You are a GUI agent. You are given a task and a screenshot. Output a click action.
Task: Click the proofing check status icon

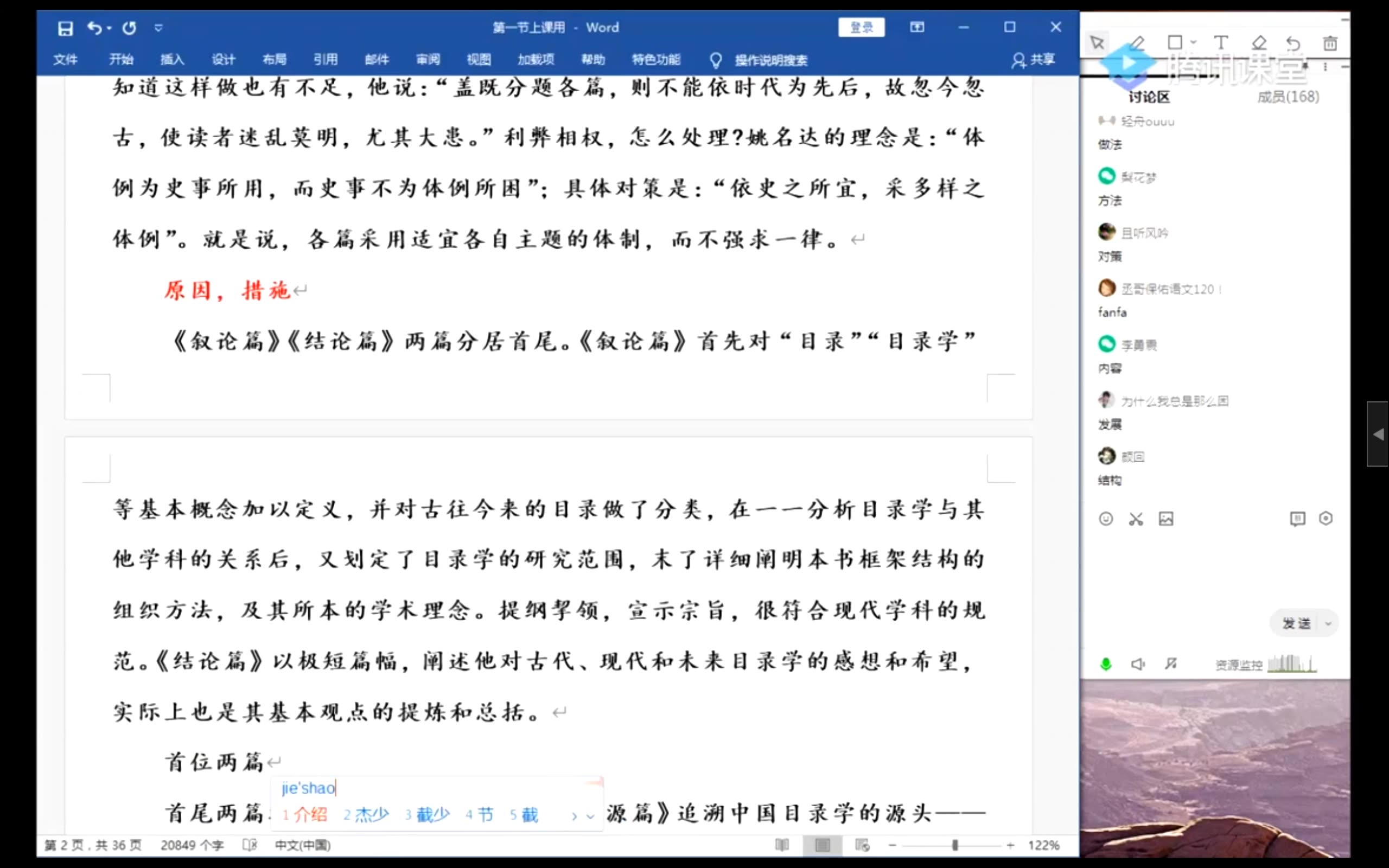250,845
